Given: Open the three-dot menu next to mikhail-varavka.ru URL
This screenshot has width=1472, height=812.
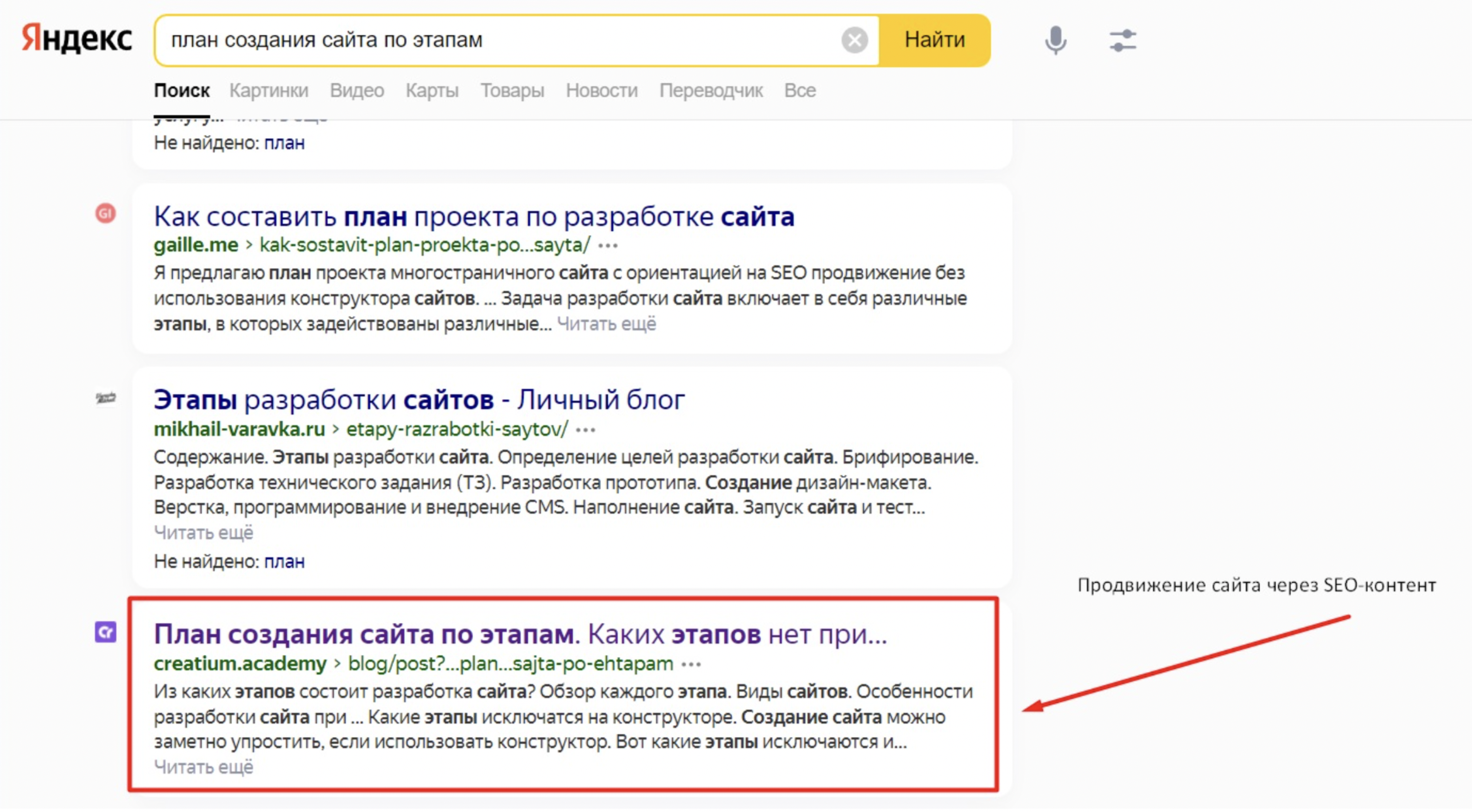Looking at the screenshot, I should (x=585, y=430).
